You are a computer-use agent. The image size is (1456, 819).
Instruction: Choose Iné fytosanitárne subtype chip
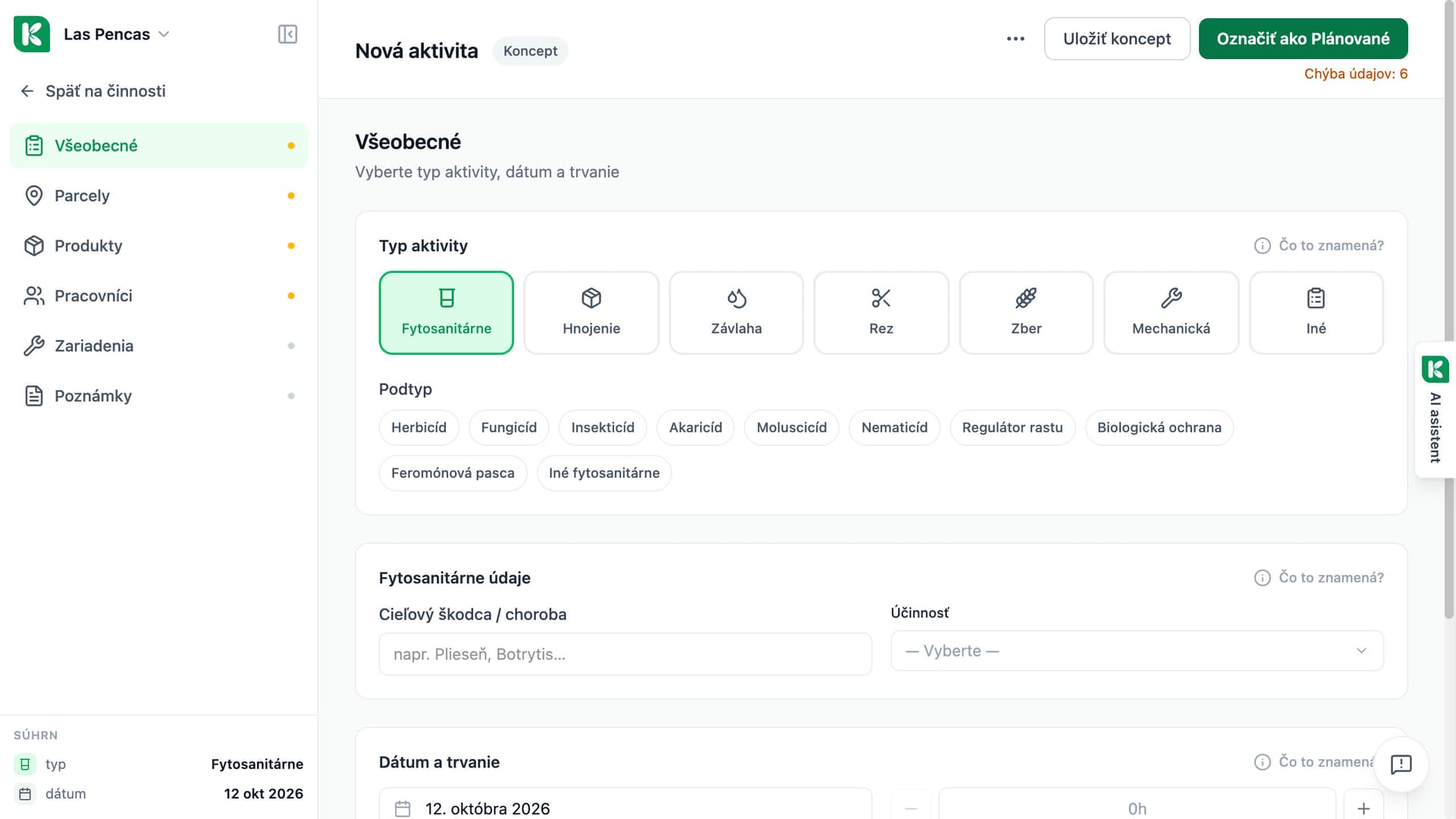[x=604, y=473]
